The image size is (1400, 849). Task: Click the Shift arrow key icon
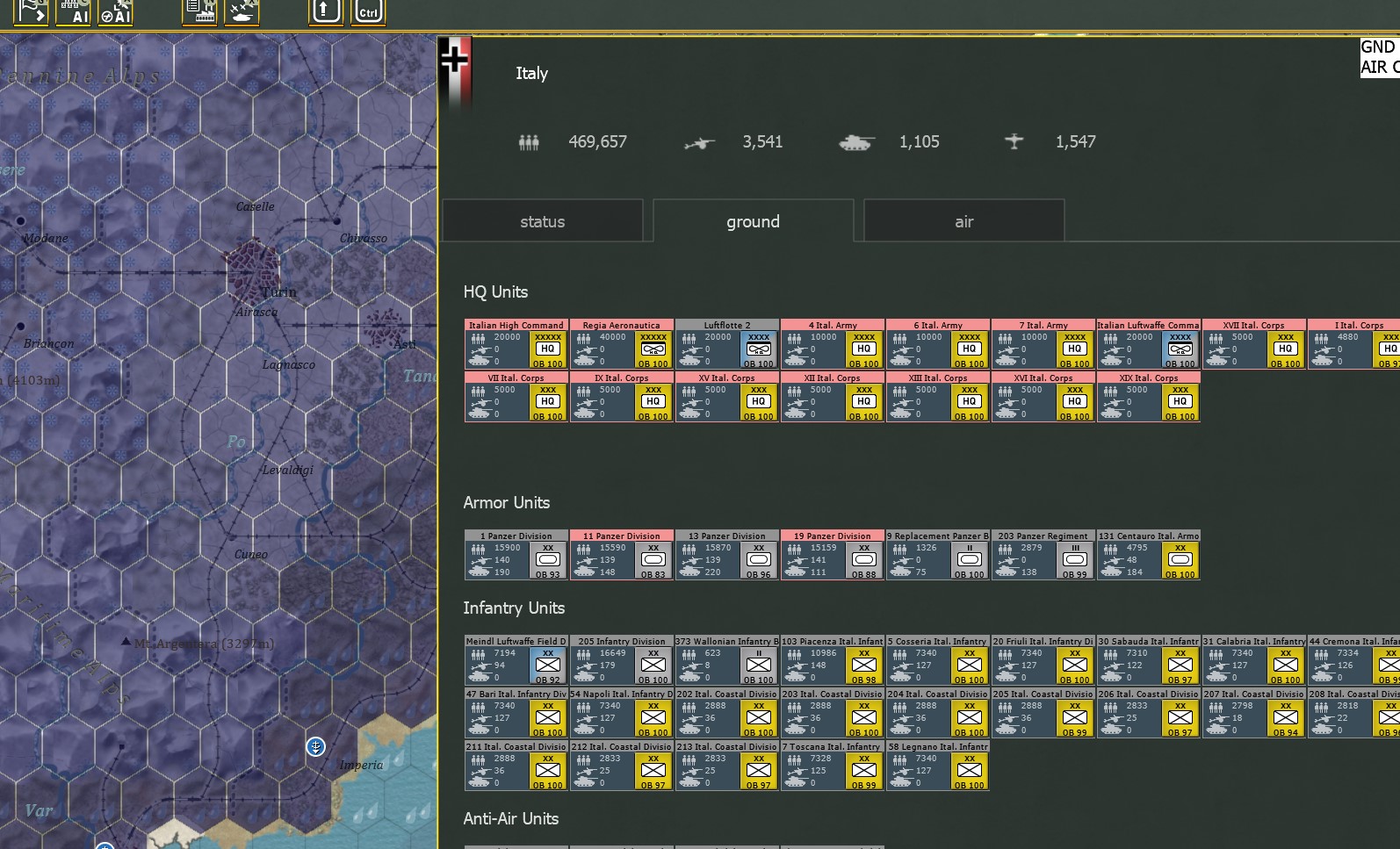(x=325, y=11)
